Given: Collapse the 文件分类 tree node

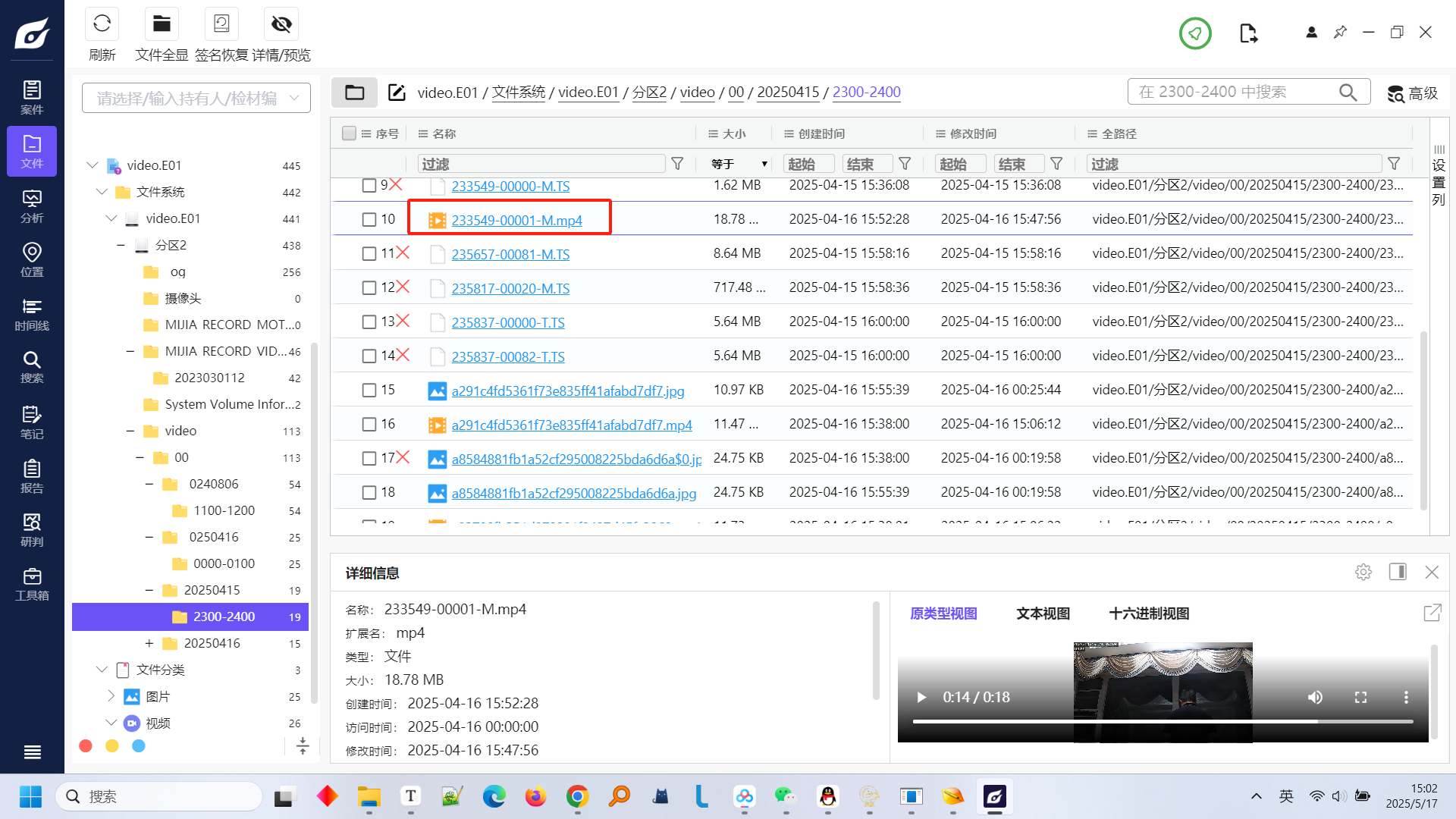Looking at the screenshot, I should pyautogui.click(x=102, y=670).
